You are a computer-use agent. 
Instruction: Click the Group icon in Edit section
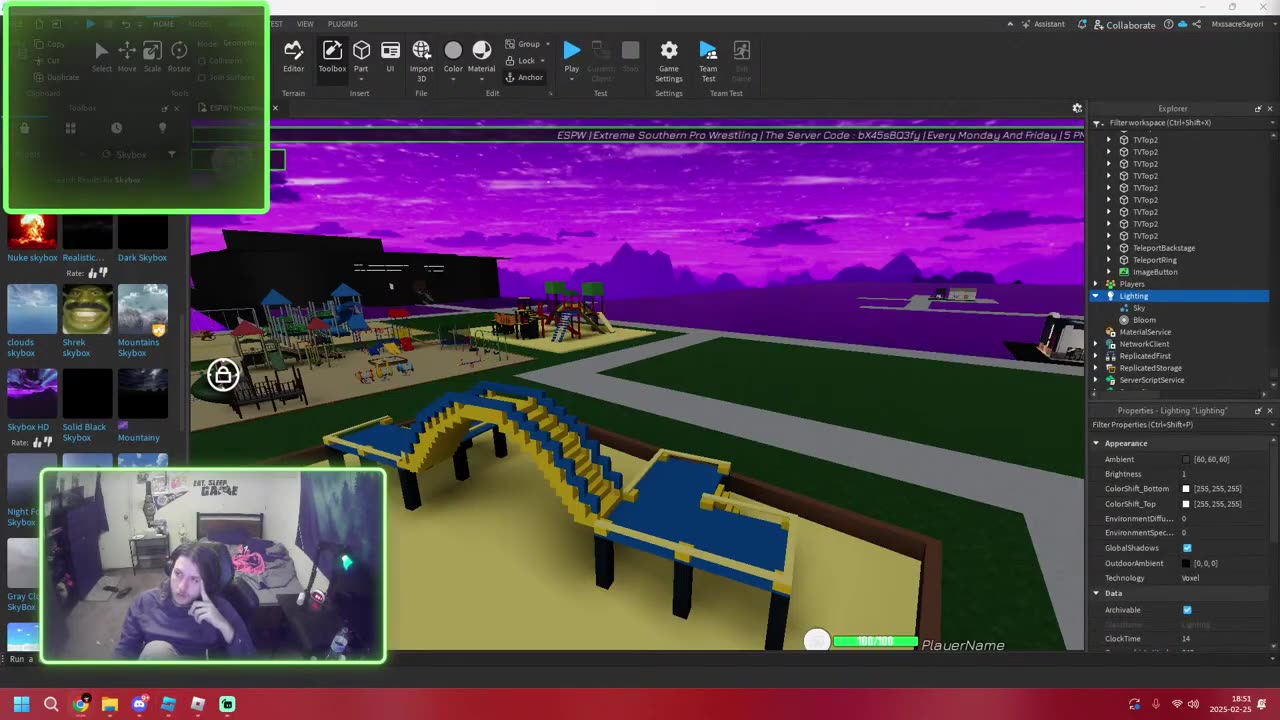[x=510, y=44]
